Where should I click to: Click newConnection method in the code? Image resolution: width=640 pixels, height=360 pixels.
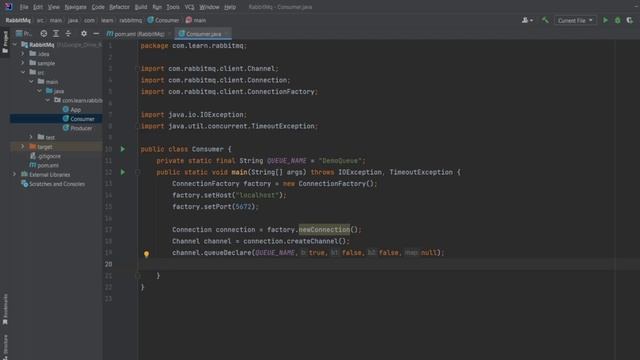[x=324, y=229]
